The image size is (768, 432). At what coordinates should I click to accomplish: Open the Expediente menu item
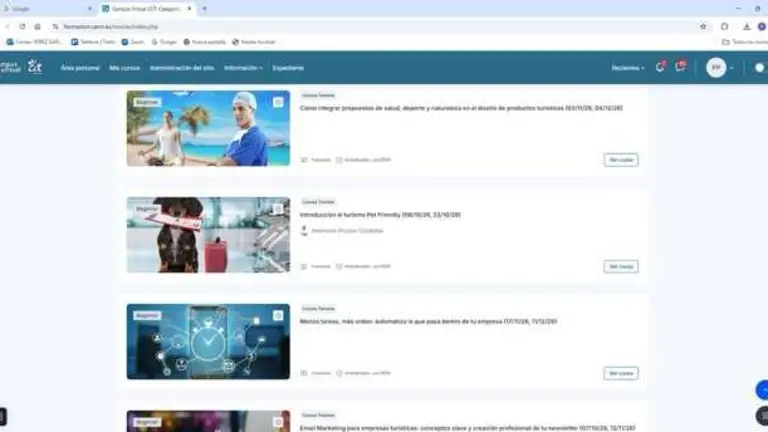(x=288, y=68)
